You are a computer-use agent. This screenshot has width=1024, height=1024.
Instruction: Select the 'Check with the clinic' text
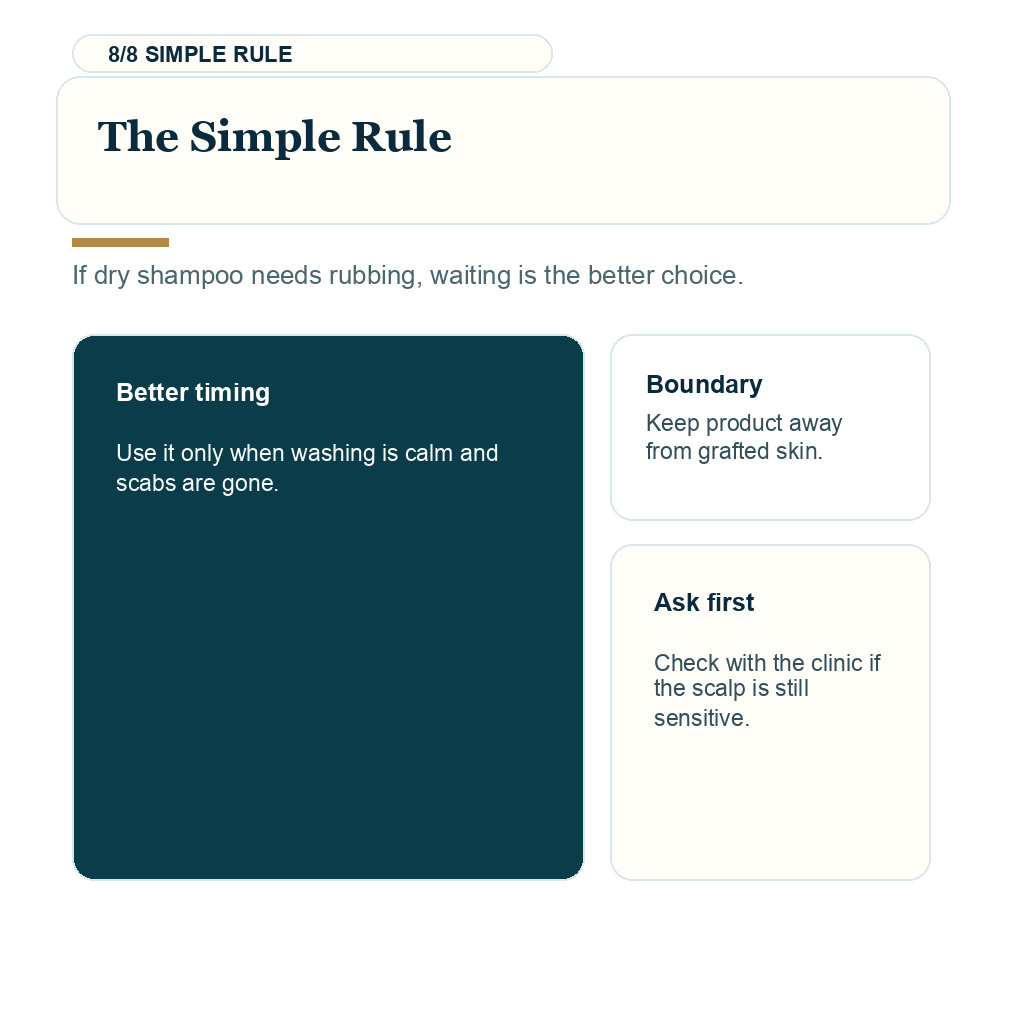pos(767,690)
